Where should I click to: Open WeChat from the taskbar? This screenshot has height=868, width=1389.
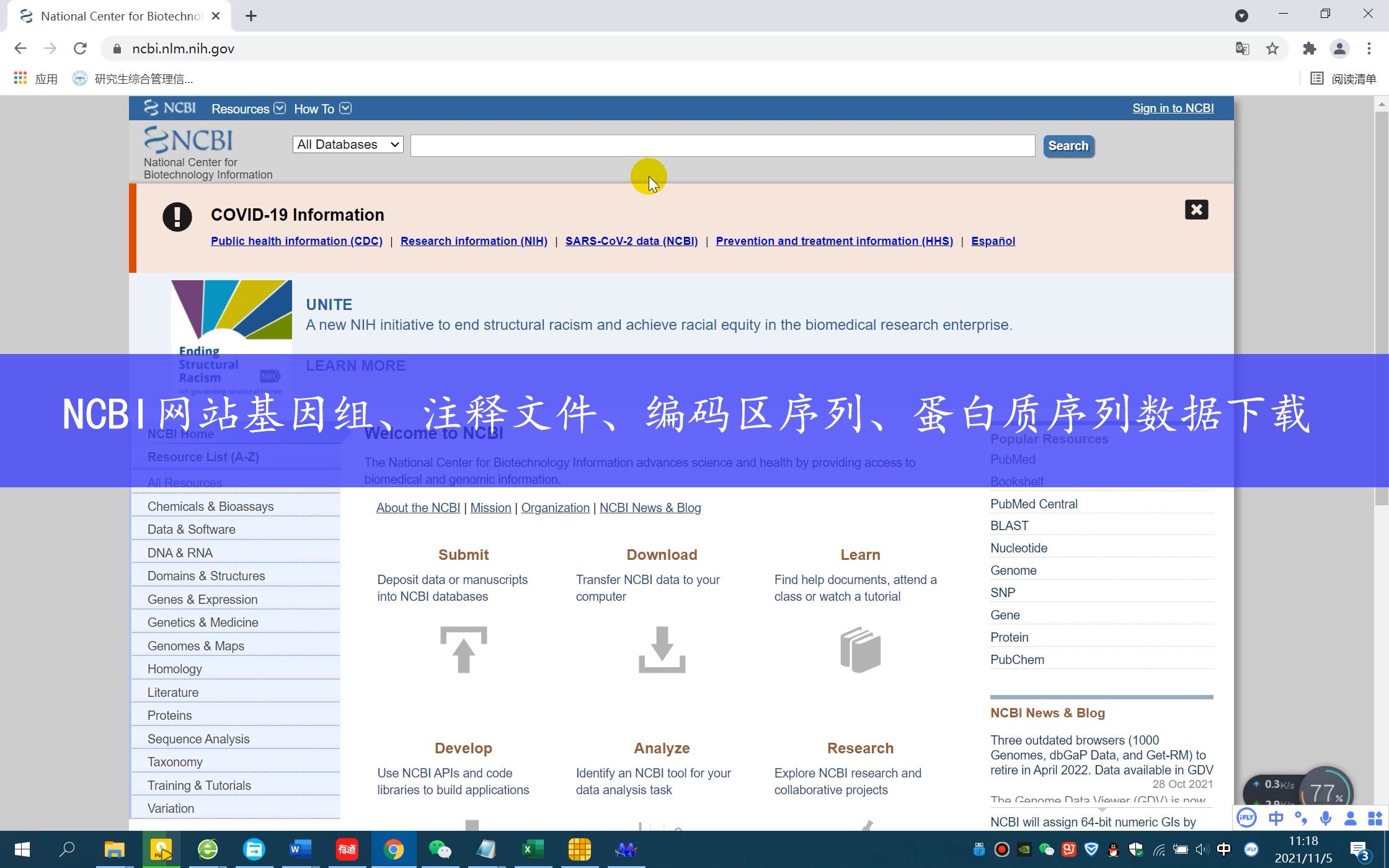point(440,849)
